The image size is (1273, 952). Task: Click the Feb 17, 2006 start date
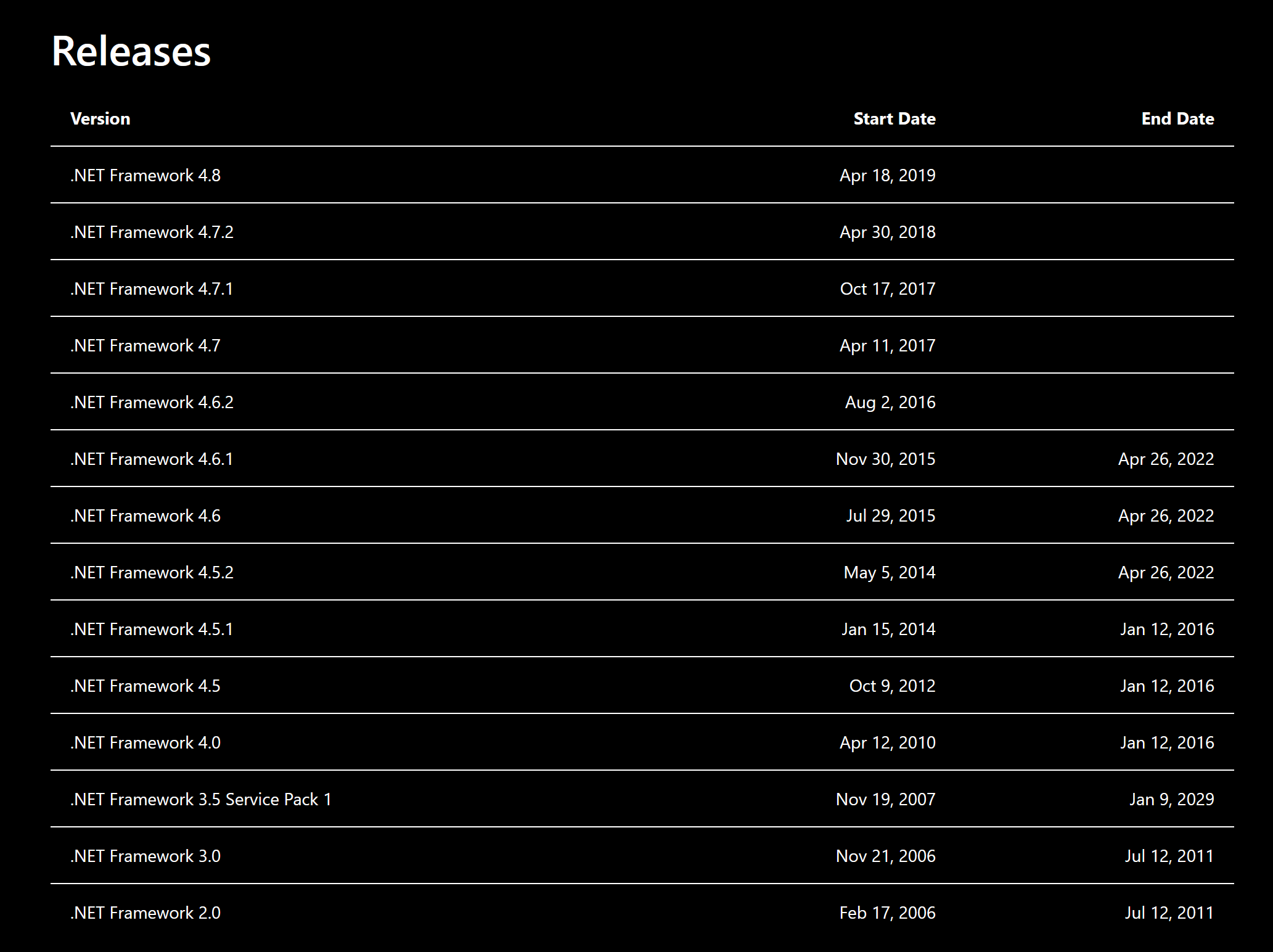[887, 913]
